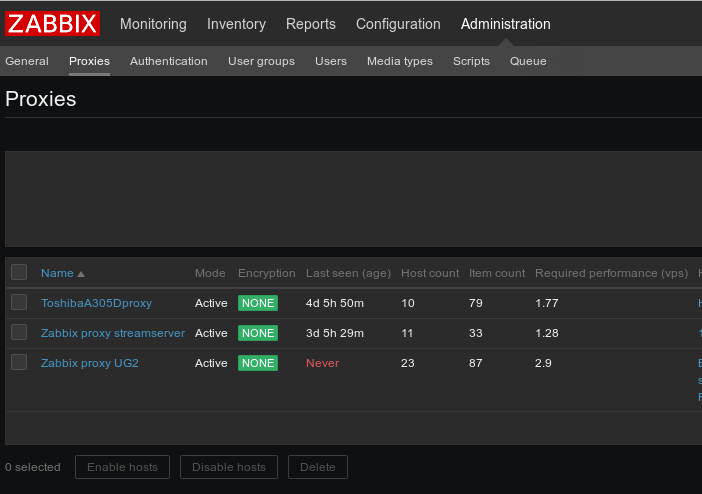Open the Zabbix proxy UG2 link
The width and height of the screenshot is (702, 494).
pyautogui.click(x=90, y=363)
